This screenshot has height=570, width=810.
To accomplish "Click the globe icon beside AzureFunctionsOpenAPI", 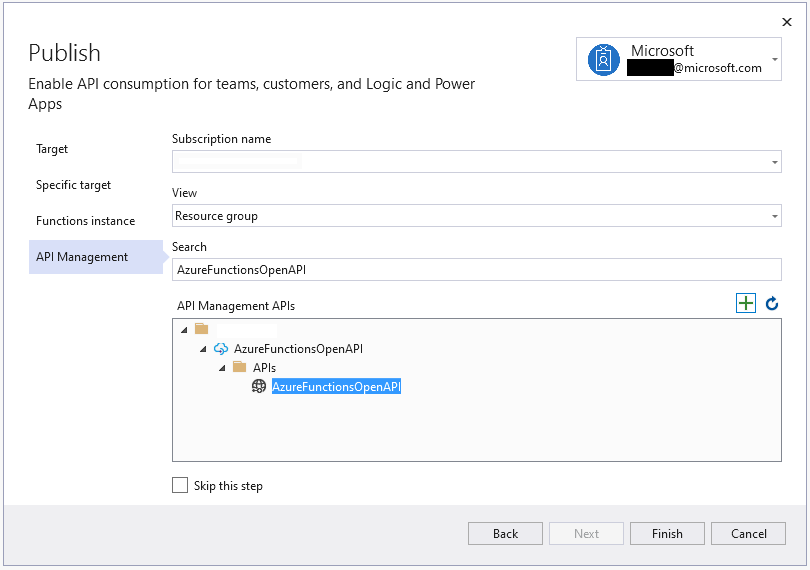I will tap(259, 386).
